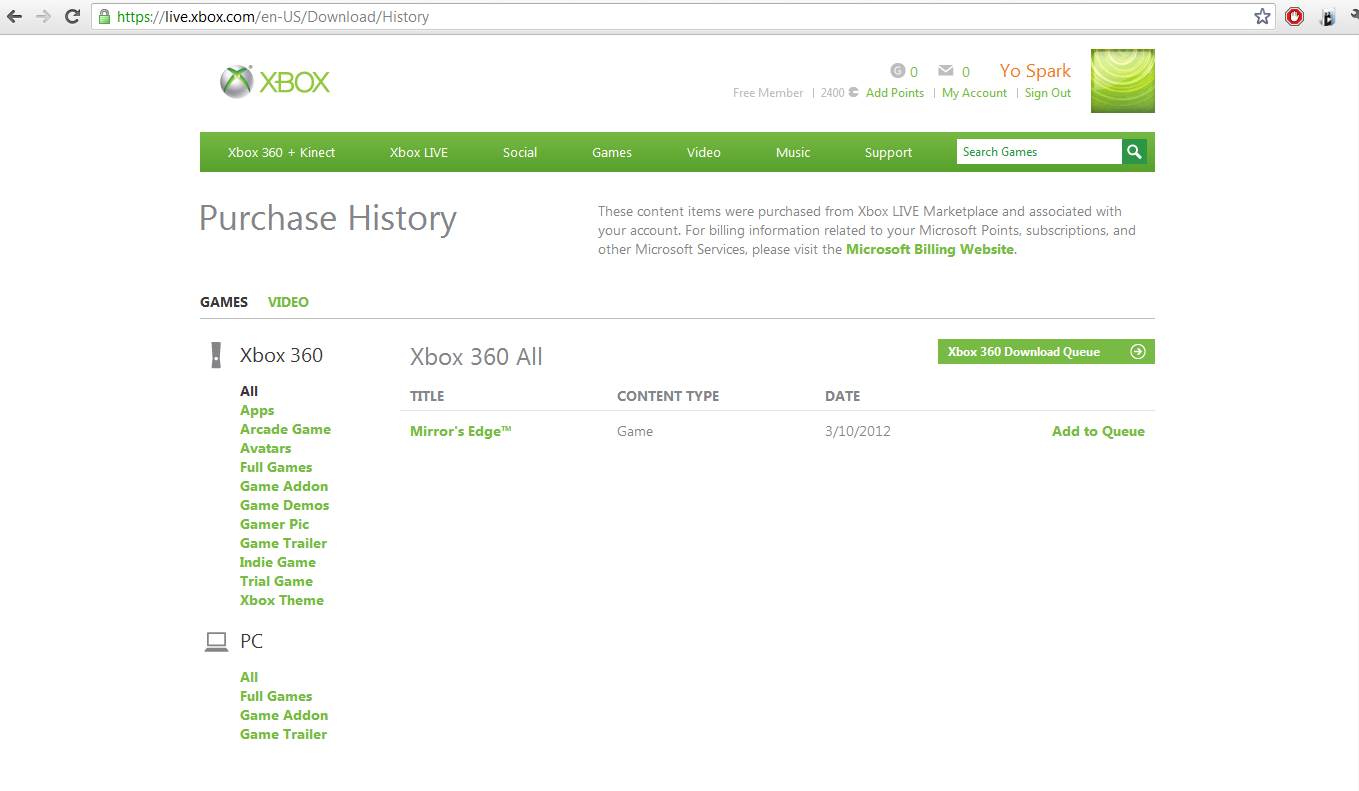Click the gamerscore G icon
The image size is (1359, 791).
[897, 71]
